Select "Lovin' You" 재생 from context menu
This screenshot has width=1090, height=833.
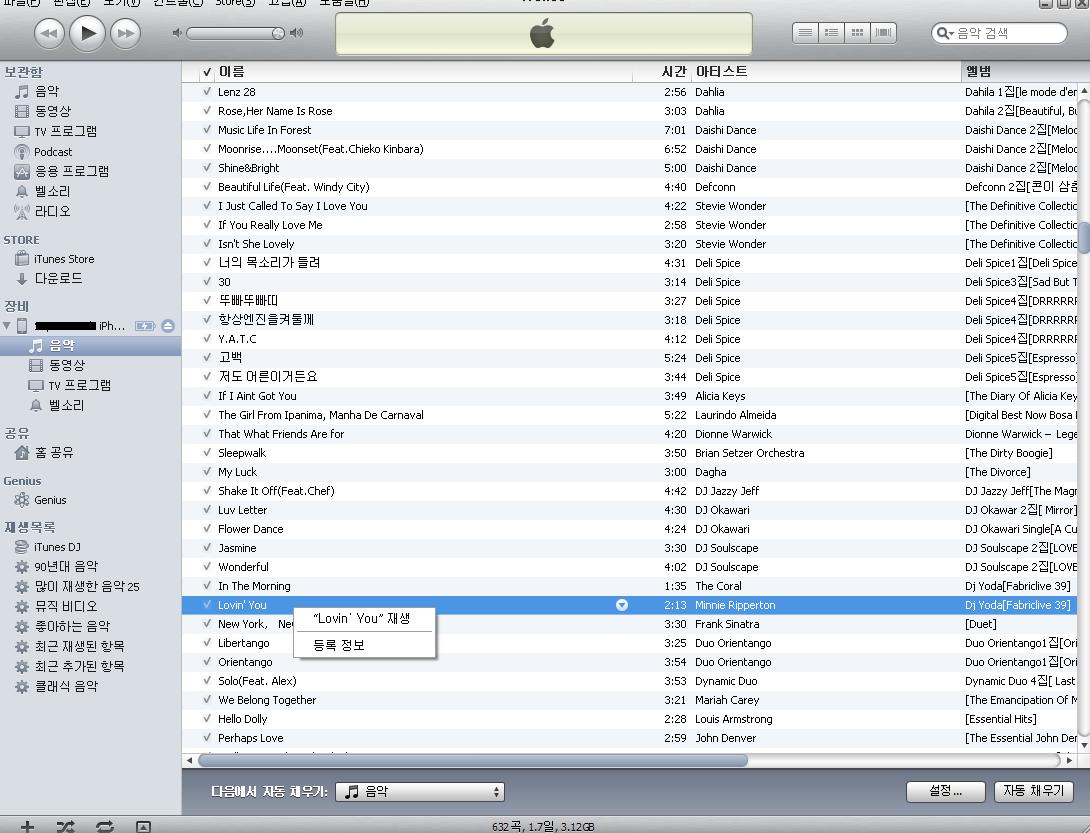tap(361, 618)
